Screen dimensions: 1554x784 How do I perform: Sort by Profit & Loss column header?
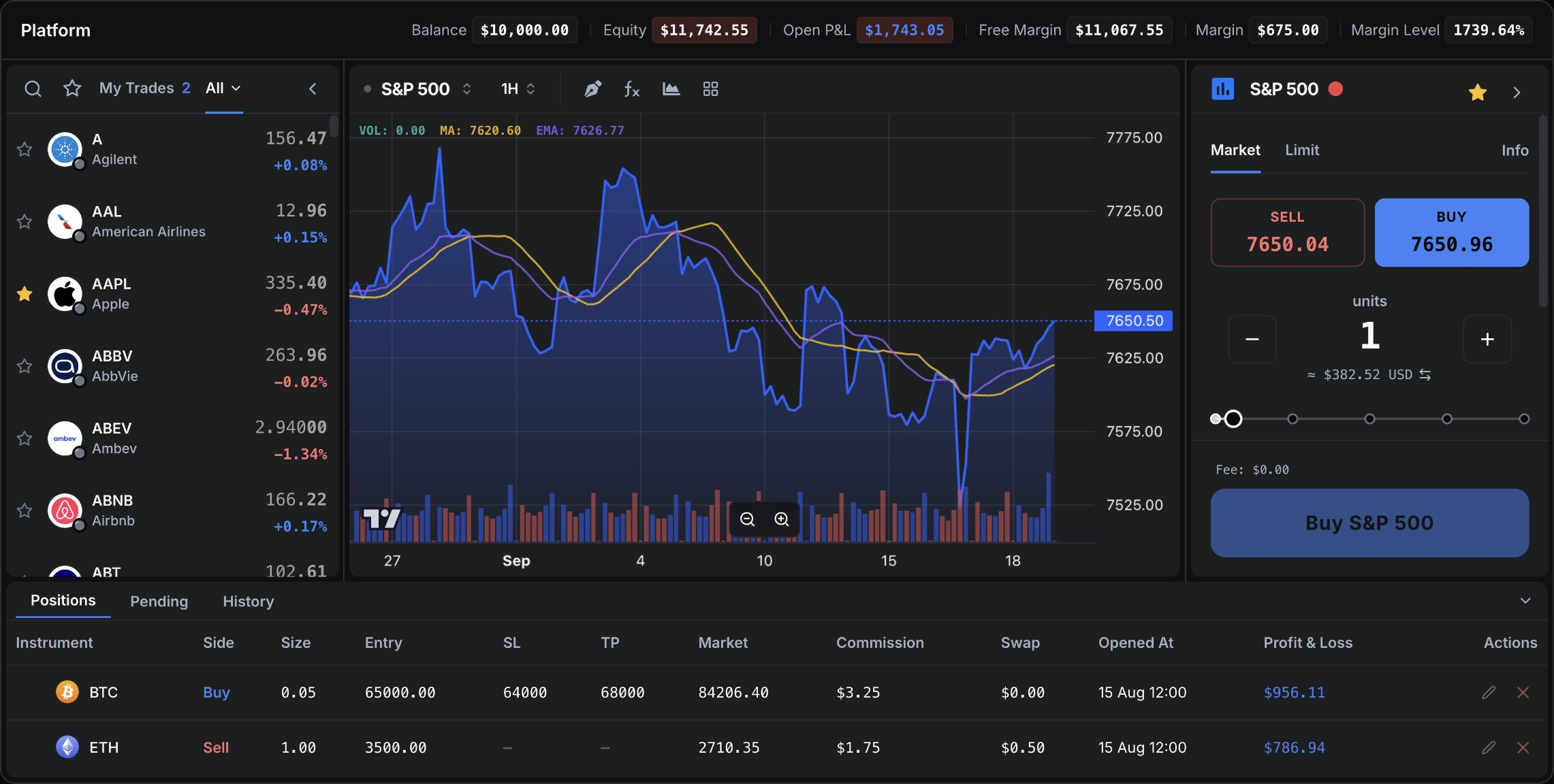pos(1307,642)
